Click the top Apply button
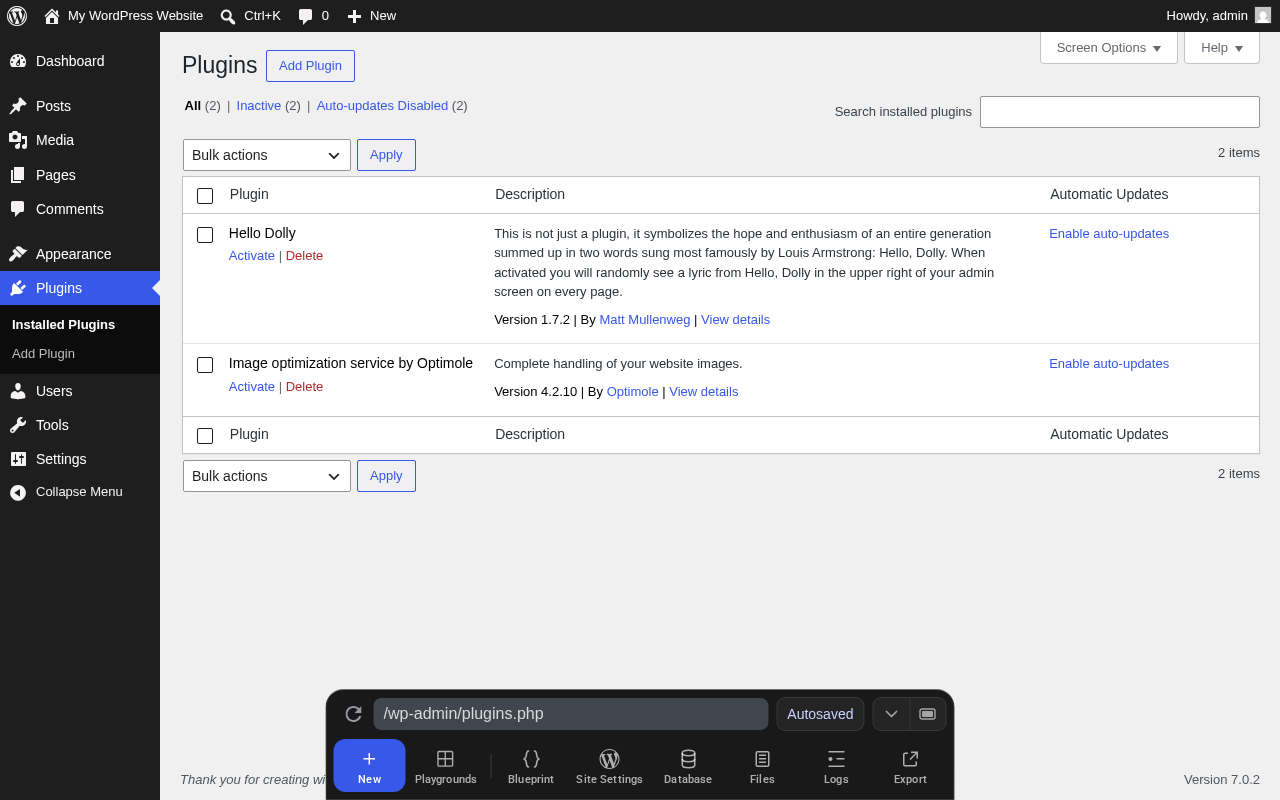 point(386,155)
